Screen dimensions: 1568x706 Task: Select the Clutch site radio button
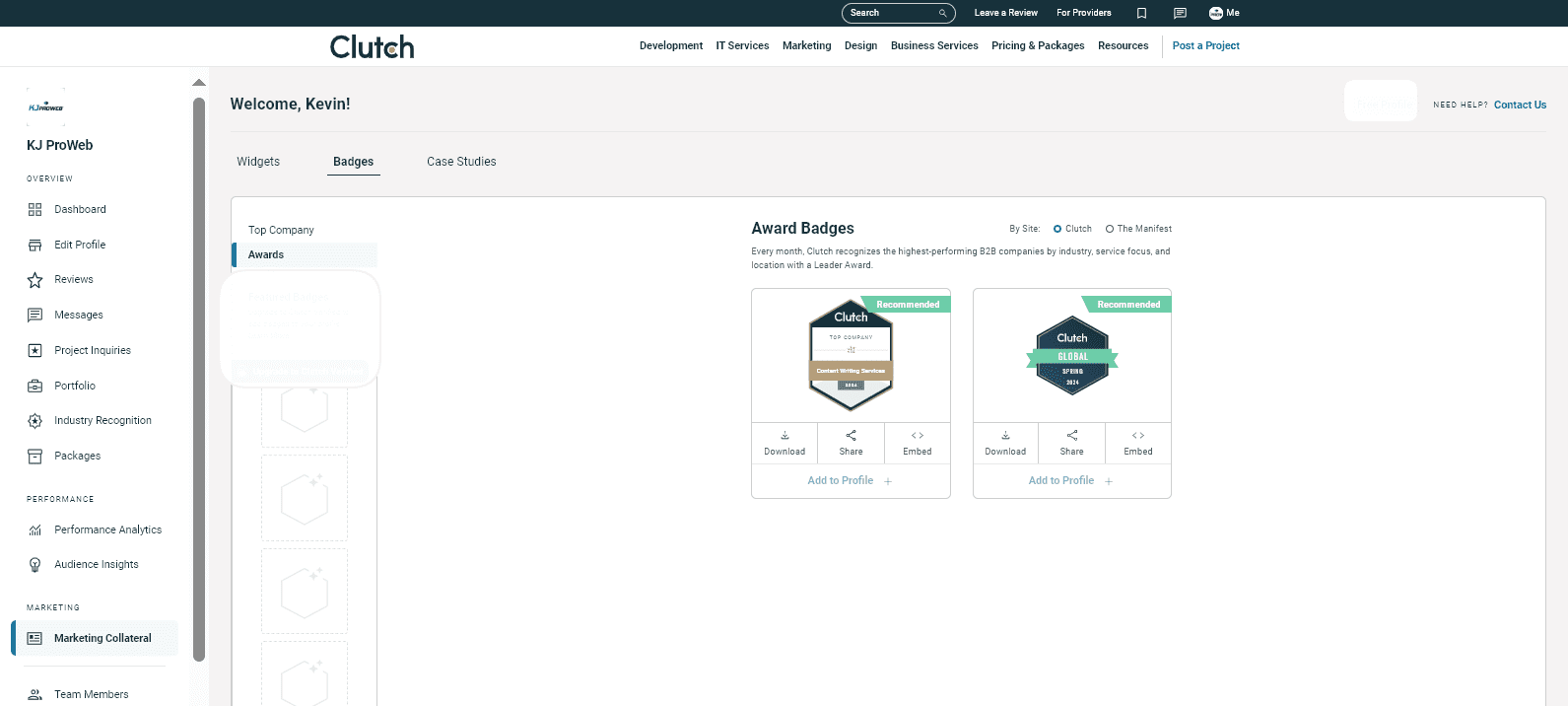pos(1057,229)
